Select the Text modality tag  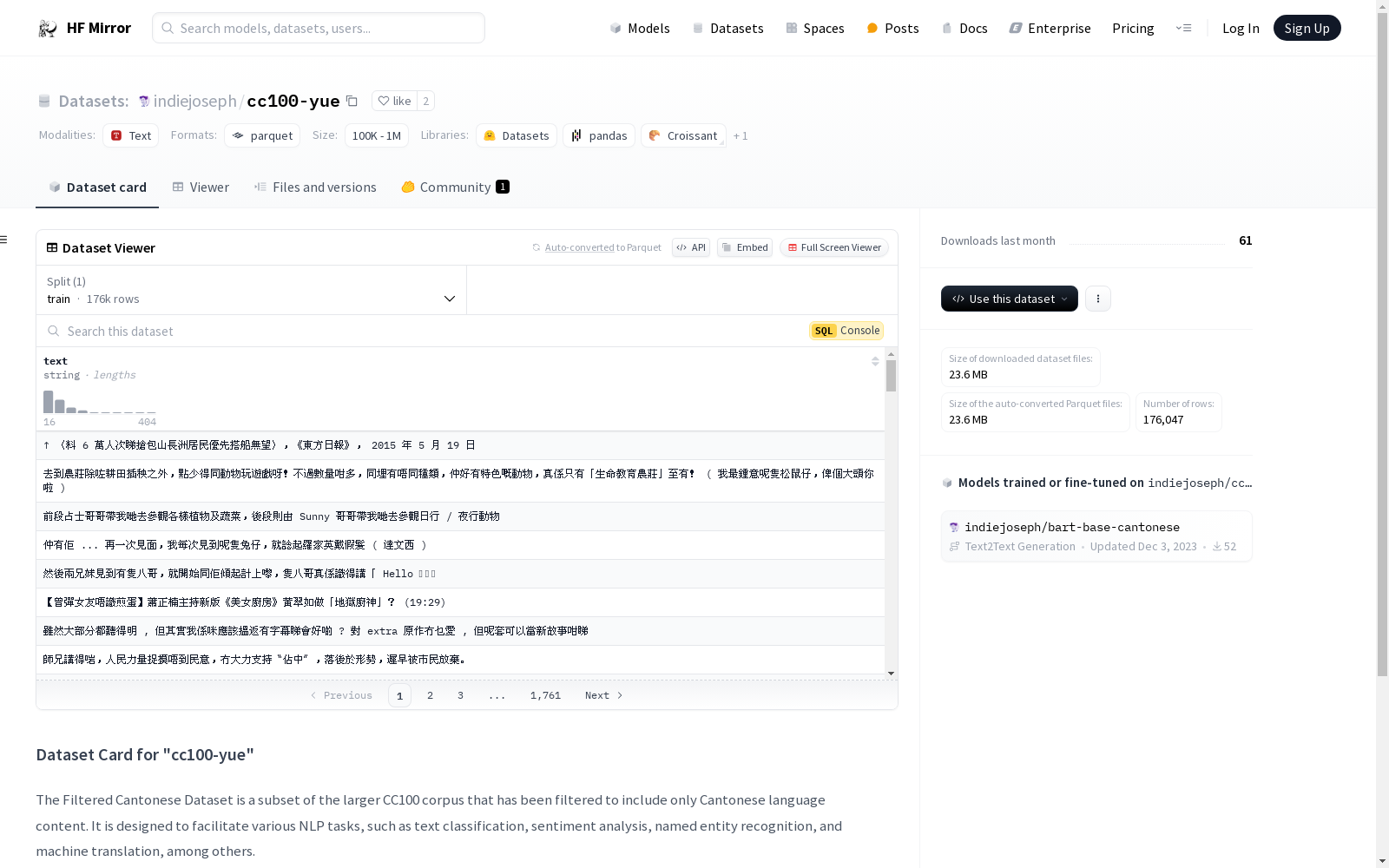[131, 135]
